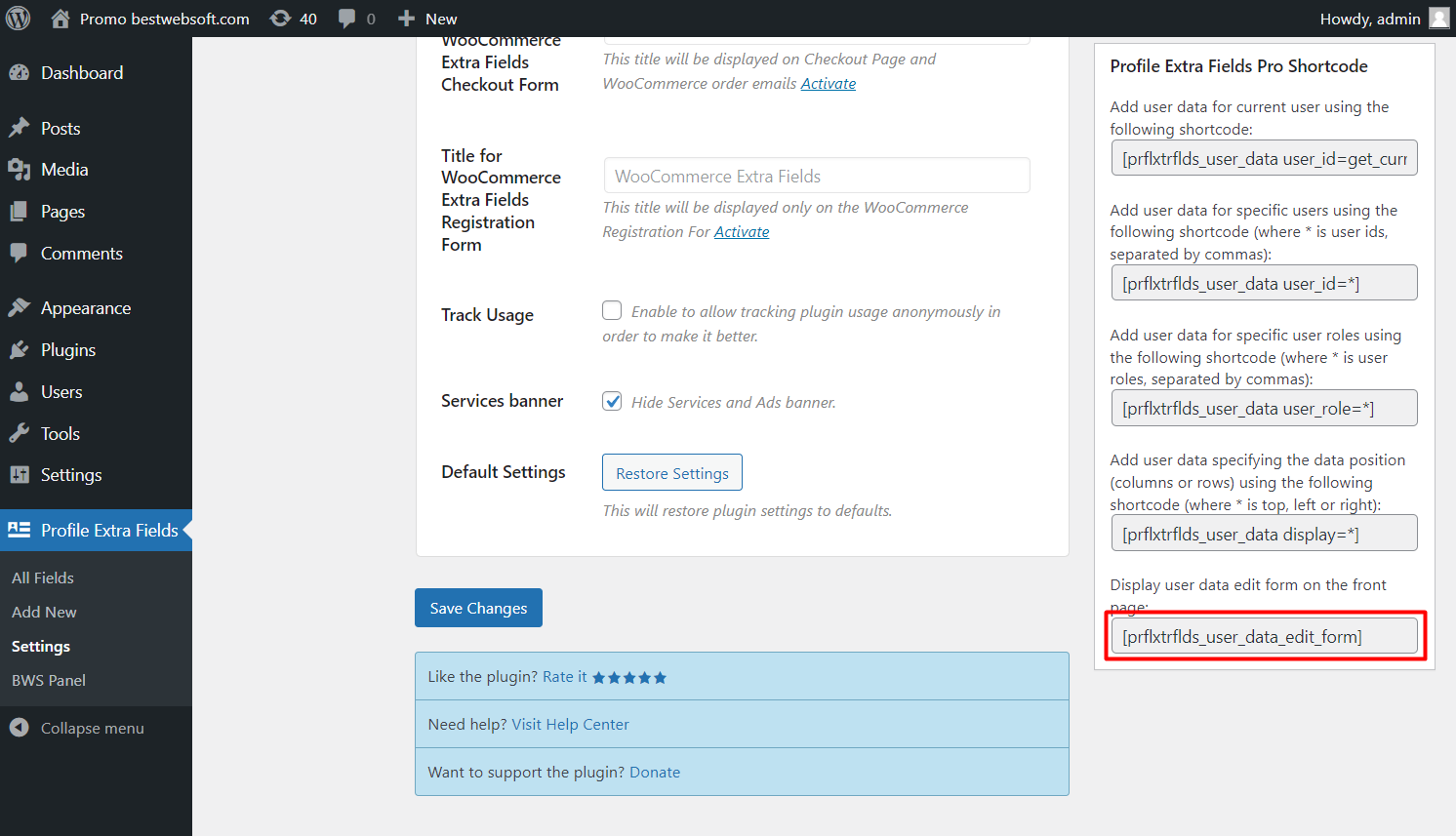Click Restore Settings to reset defaults
This screenshot has height=836, width=1456.
click(x=671, y=472)
